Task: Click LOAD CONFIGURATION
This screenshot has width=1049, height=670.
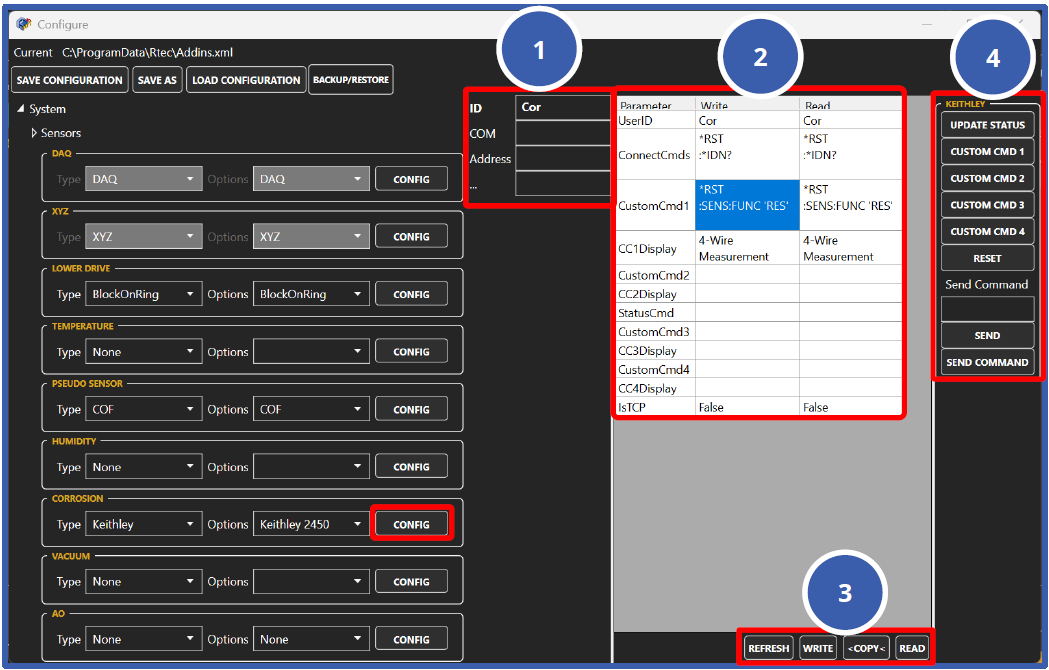Action: pyautogui.click(x=245, y=80)
